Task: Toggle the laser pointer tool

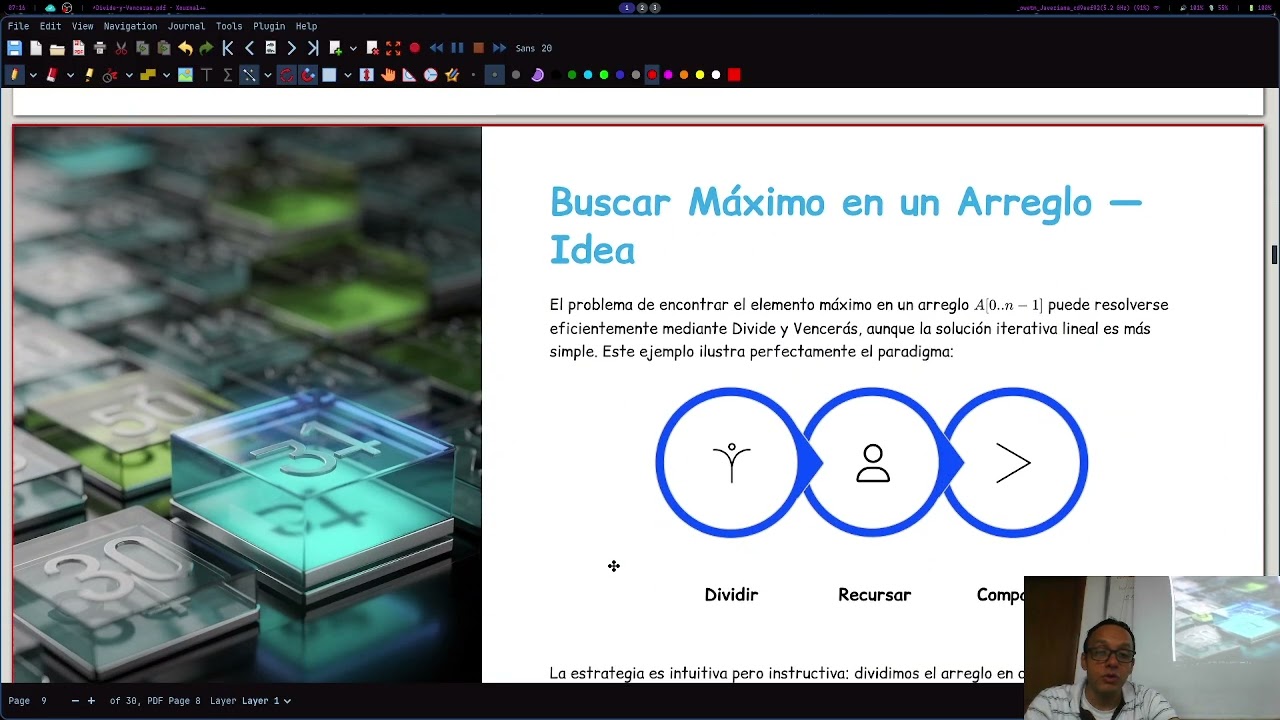Action: (249, 75)
